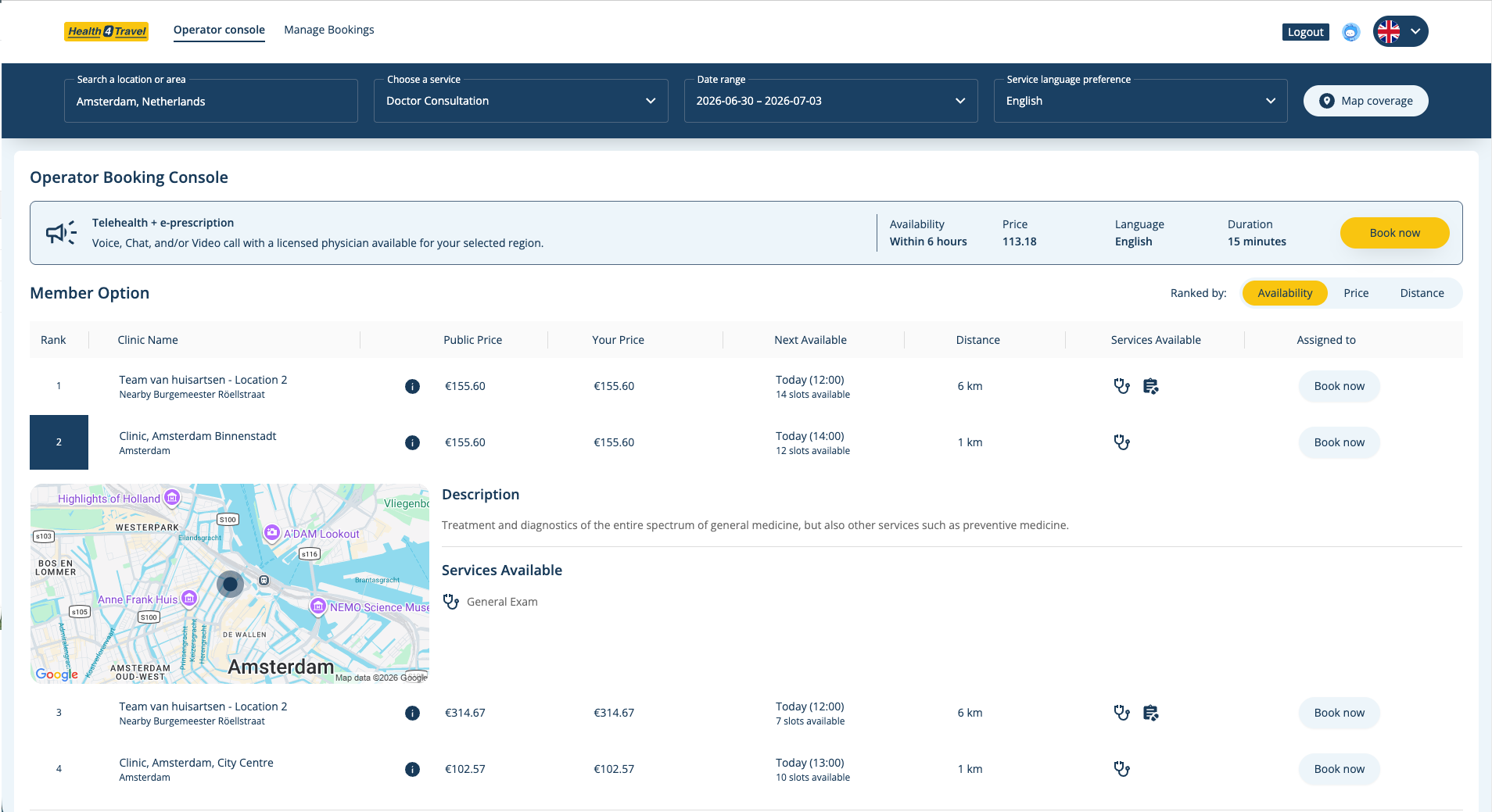
Task: Click the General Exam service label
Action: point(502,602)
